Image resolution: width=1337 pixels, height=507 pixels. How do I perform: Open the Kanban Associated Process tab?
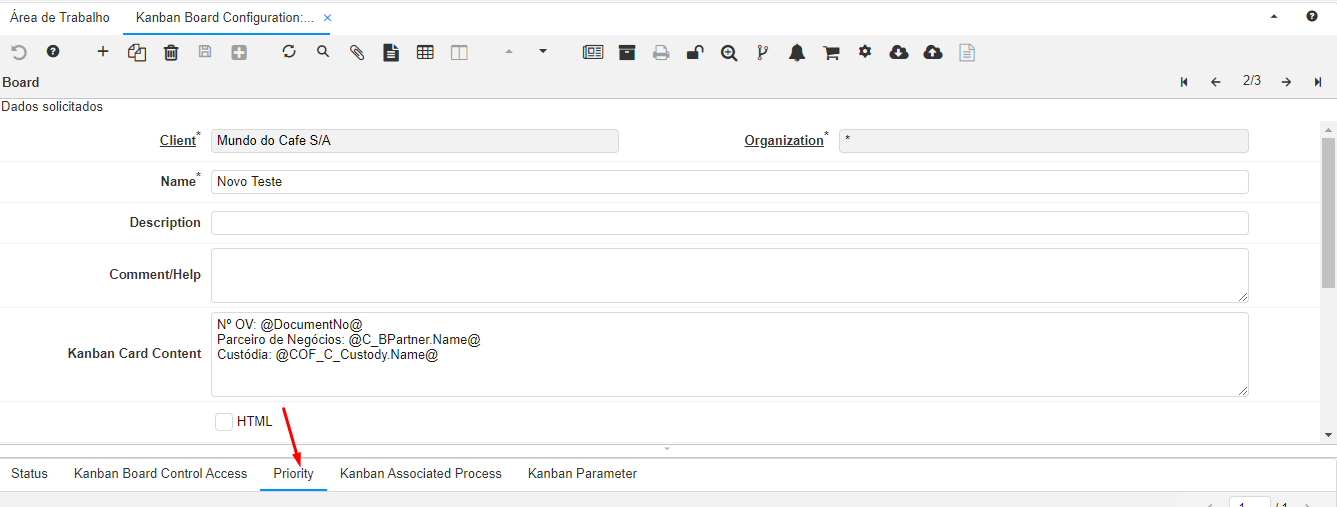[420, 474]
